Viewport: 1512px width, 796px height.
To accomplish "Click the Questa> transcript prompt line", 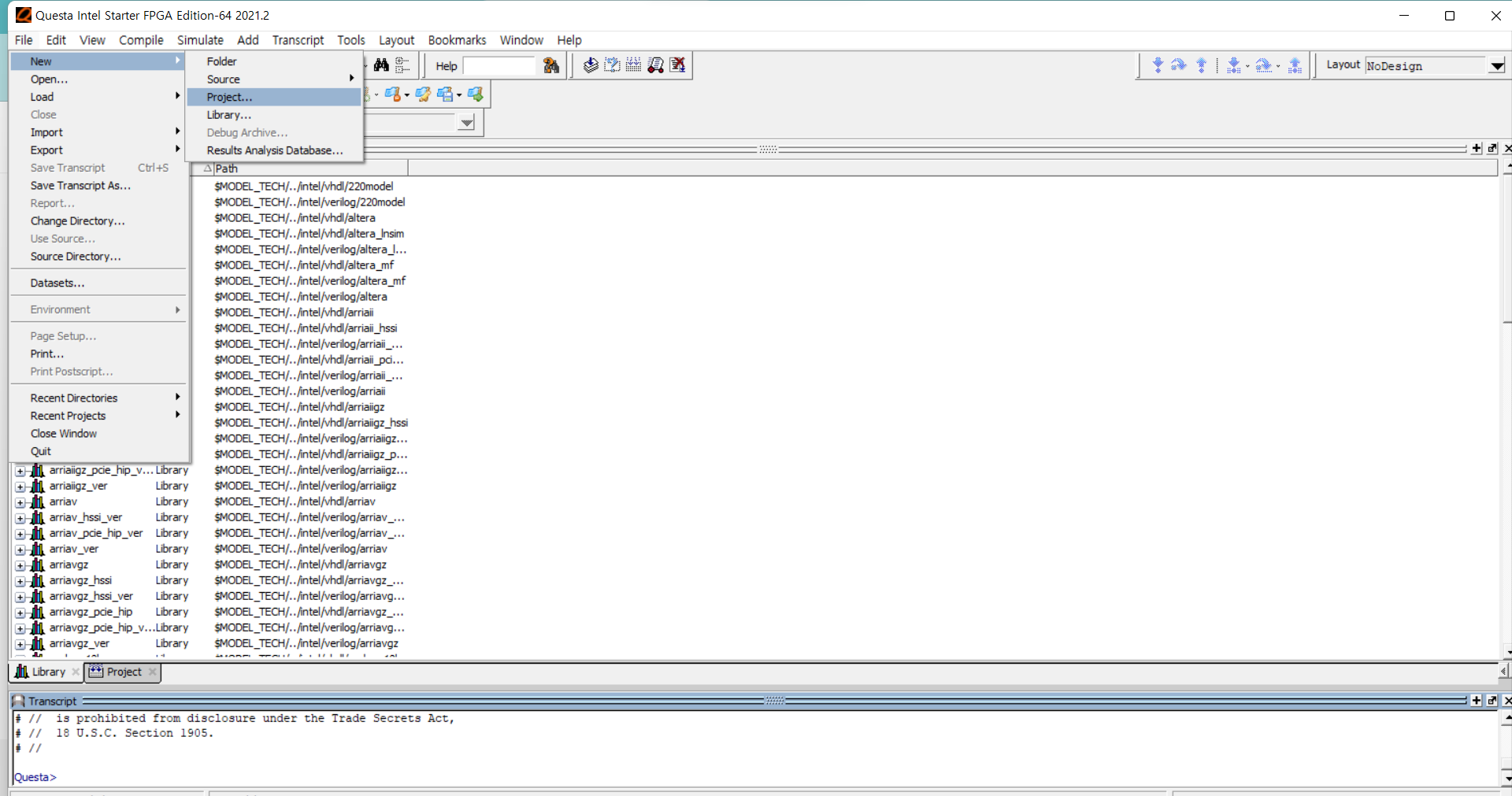I will pyautogui.click(x=35, y=777).
